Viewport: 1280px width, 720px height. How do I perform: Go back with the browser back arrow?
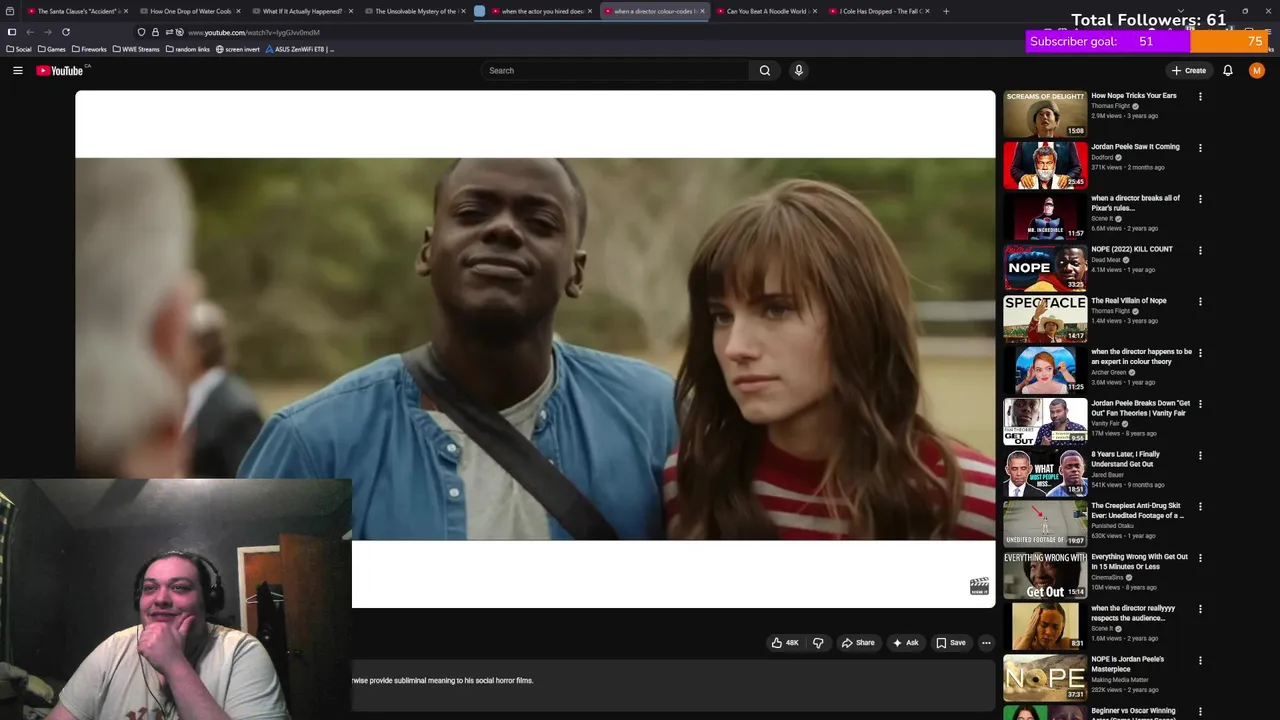click(29, 32)
